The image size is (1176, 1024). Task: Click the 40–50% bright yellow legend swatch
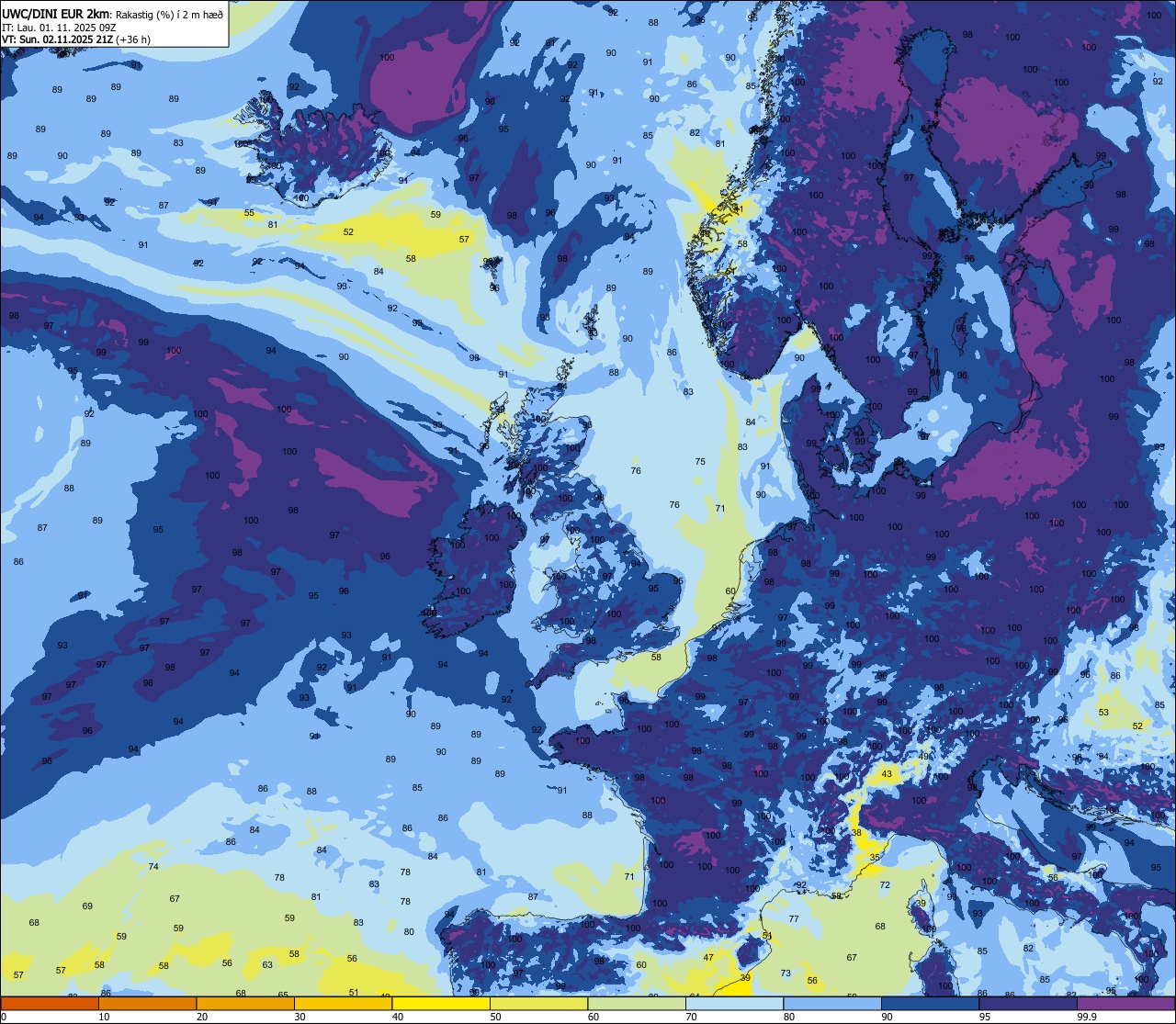pos(441,1004)
